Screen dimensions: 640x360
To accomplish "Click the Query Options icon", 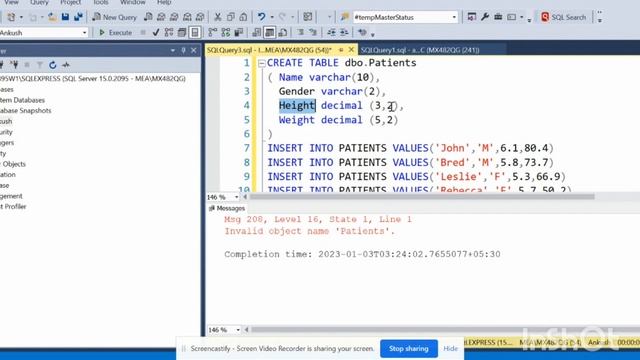I will coord(182,32).
